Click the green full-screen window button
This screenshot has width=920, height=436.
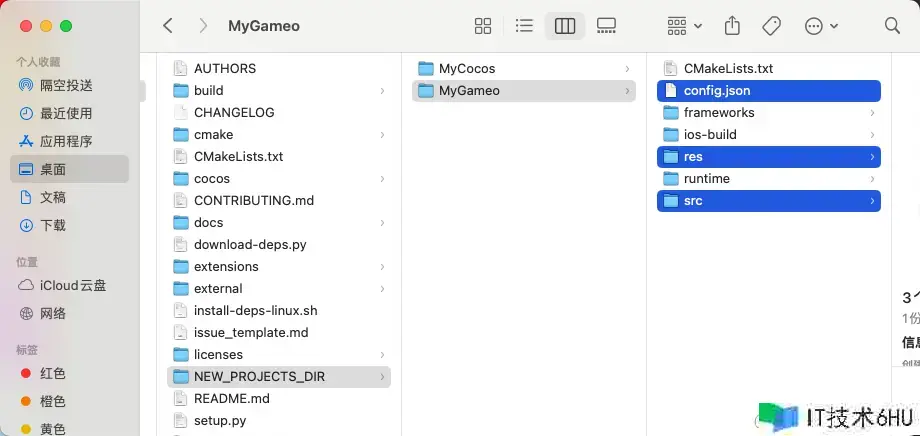[66, 26]
